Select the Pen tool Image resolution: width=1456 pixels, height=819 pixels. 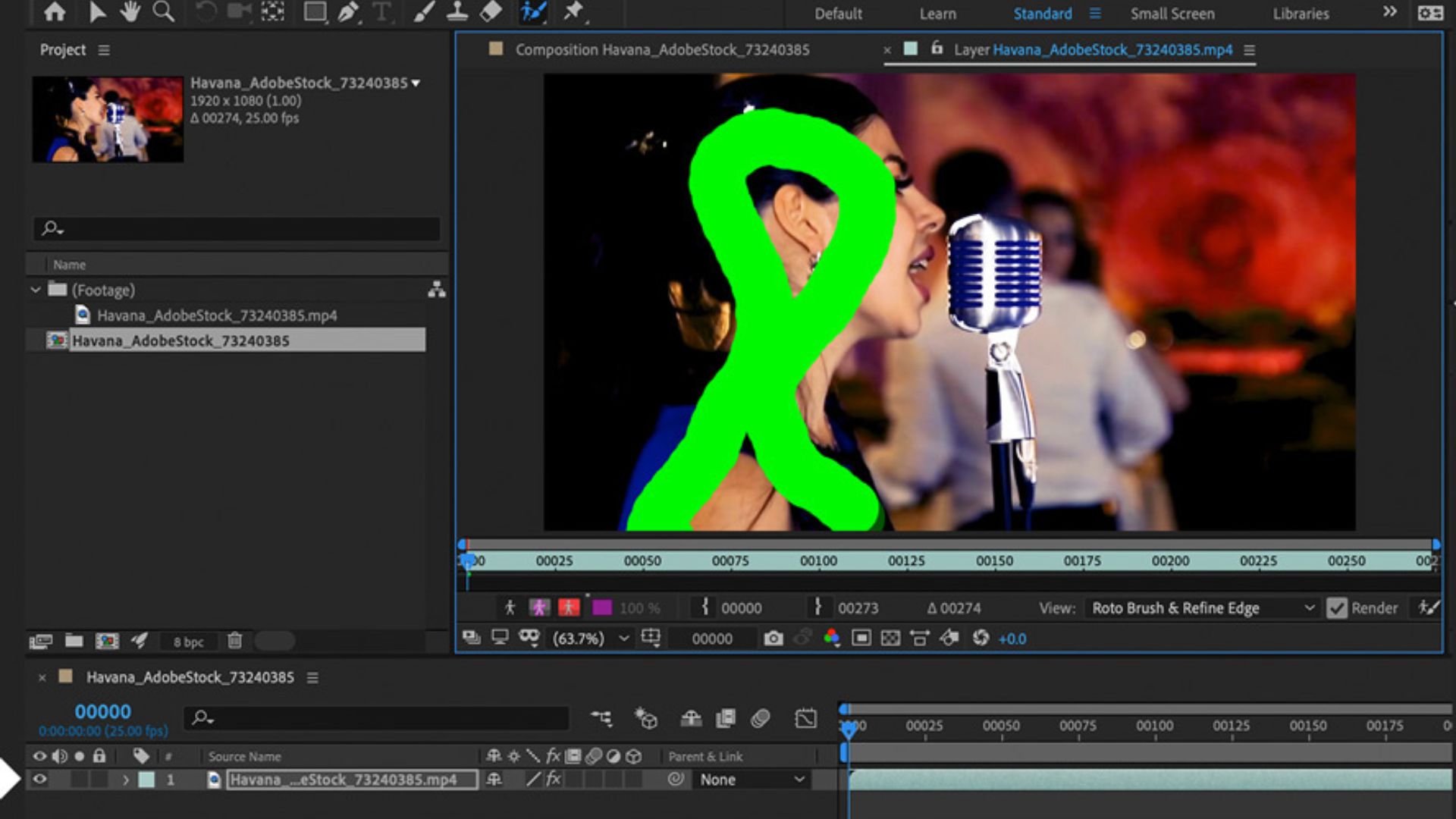point(347,11)
